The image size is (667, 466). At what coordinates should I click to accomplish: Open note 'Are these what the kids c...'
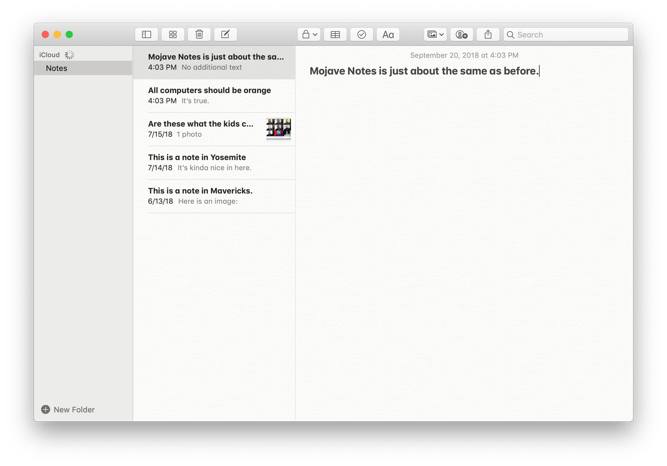point(214,129)
